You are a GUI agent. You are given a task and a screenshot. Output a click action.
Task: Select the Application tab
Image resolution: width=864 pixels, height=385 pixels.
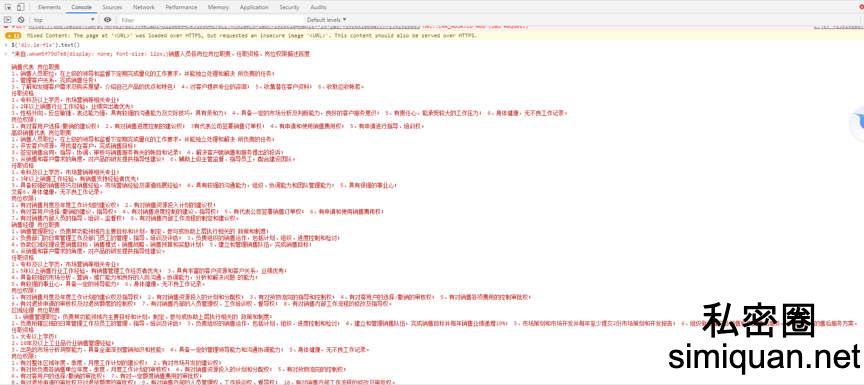[254, 7]
